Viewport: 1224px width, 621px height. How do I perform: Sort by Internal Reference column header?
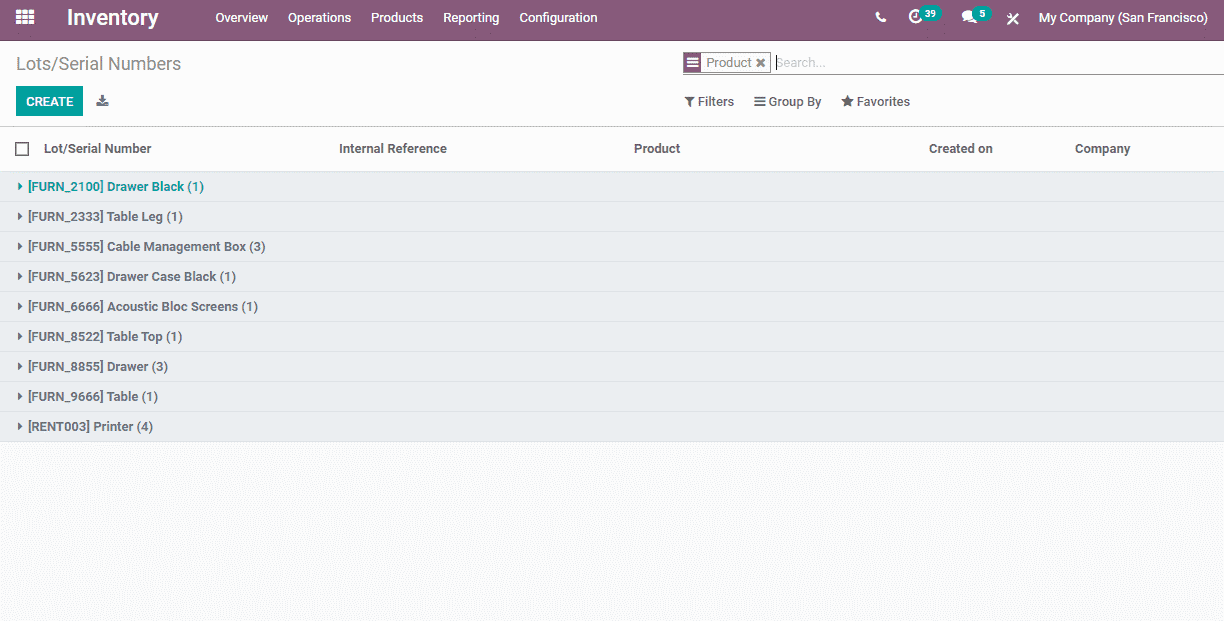(x=393, y=149)
